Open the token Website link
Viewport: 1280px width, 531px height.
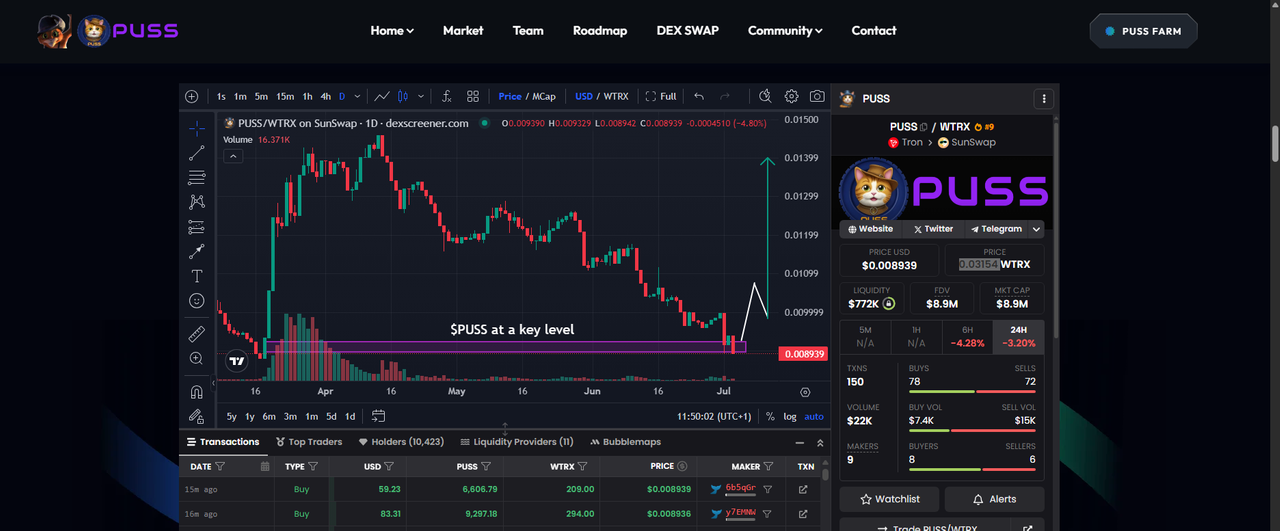(x=870, y=229)
